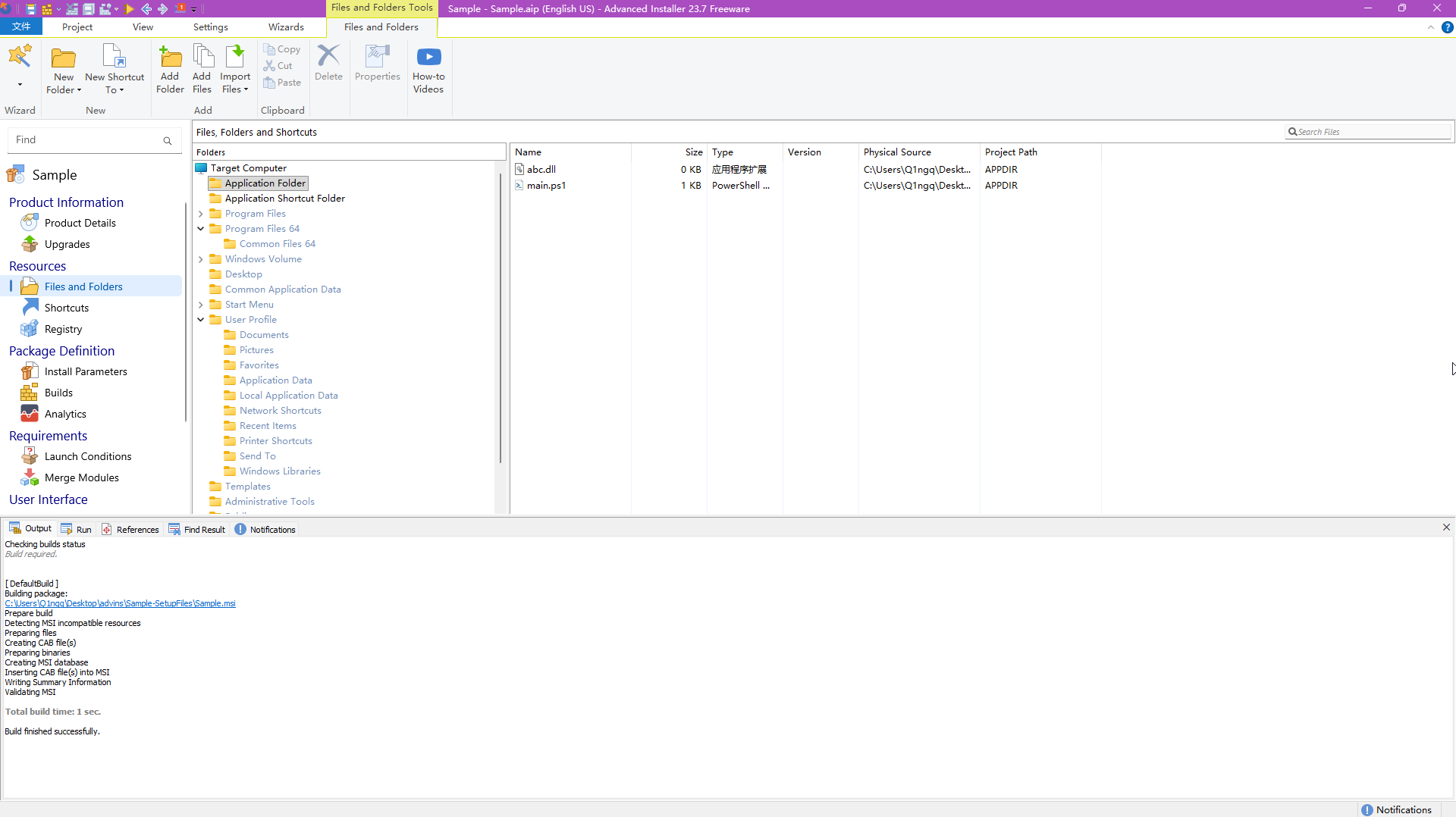The width and height of the screenshot is (1456, 817).
Task: Select the Target Computer root node
Action: [x=248, y=168]
